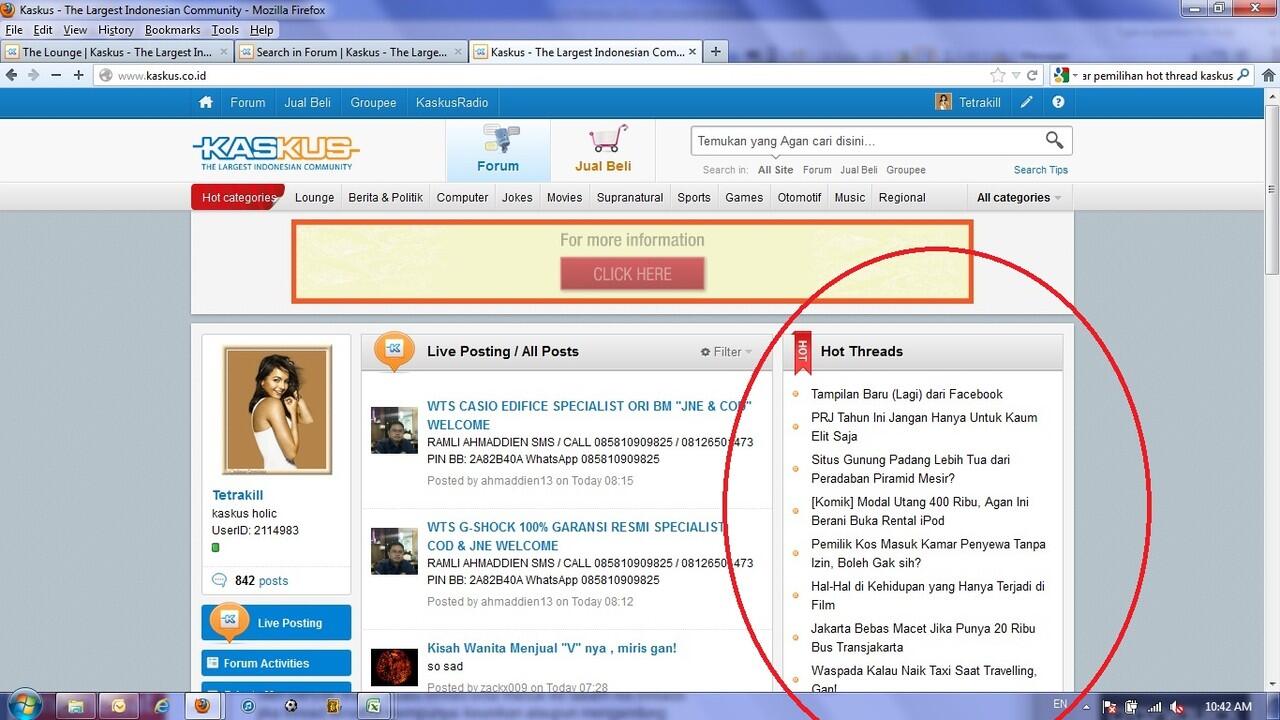The height and width of the screenshot is (720, 1280).
Task: Go back with the browser back arrow
Action: pyautogui.click(x=12, y=75)
